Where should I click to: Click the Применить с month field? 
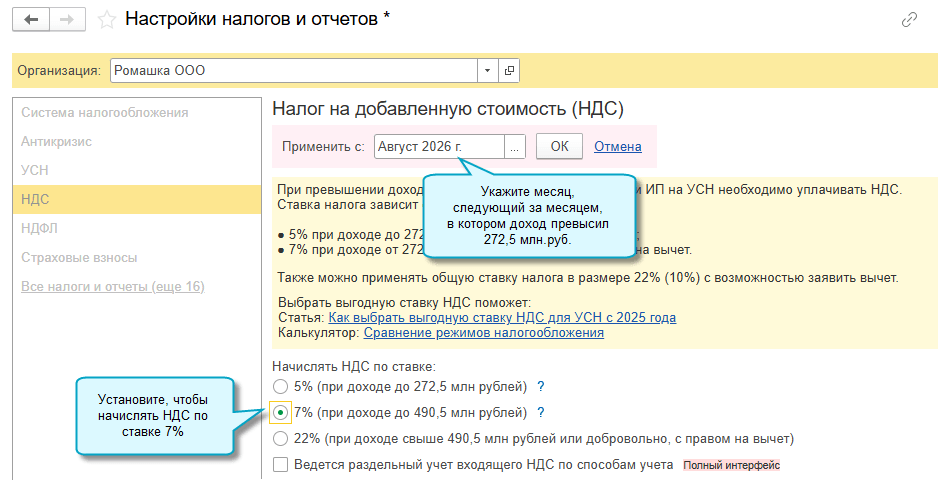click(x=440, y=147)
